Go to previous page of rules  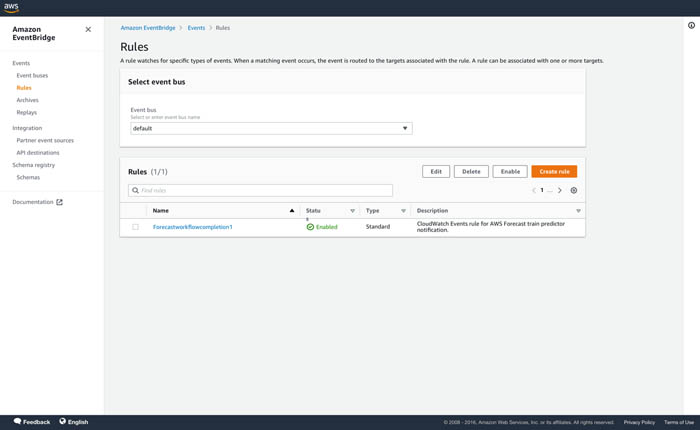coord(533,190)
